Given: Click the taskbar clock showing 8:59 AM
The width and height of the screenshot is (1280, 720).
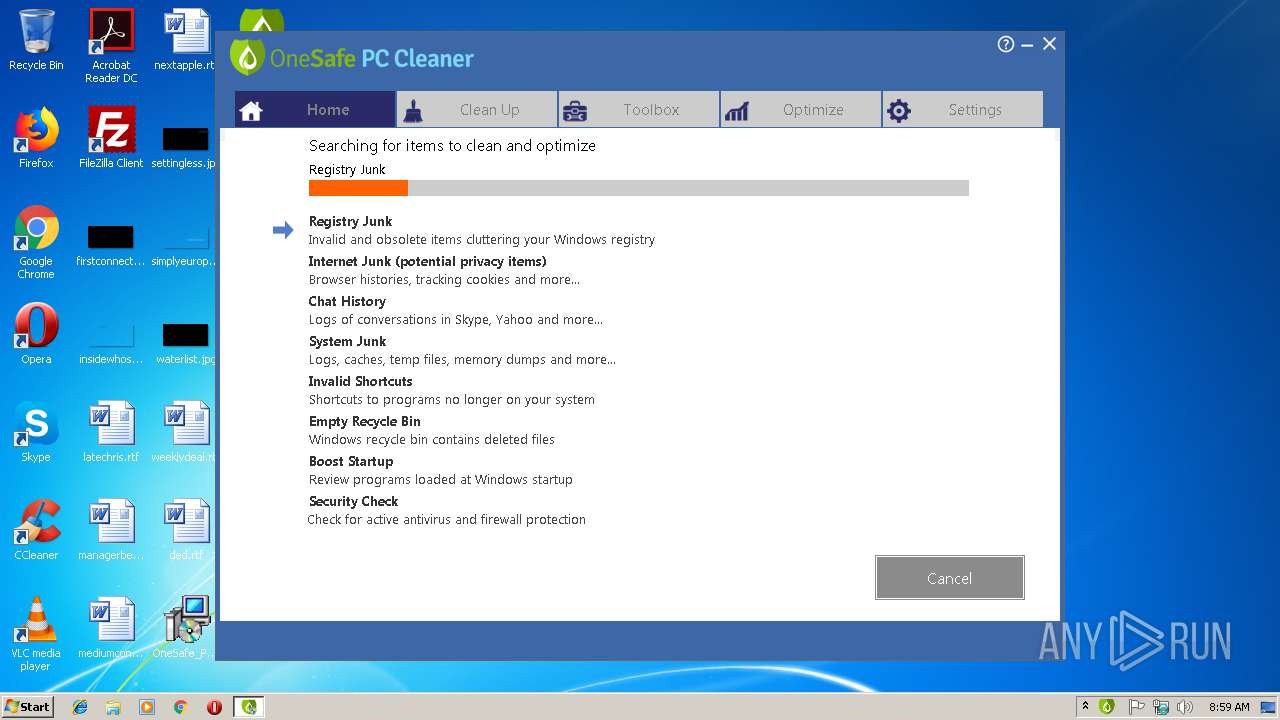Looking at the screenshot, I should [1229, 707].
